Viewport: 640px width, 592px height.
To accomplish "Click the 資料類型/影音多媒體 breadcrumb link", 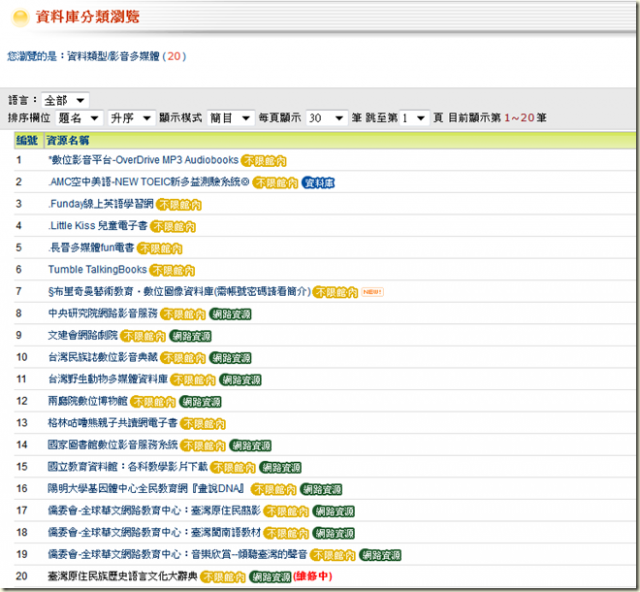I will 113,56.
